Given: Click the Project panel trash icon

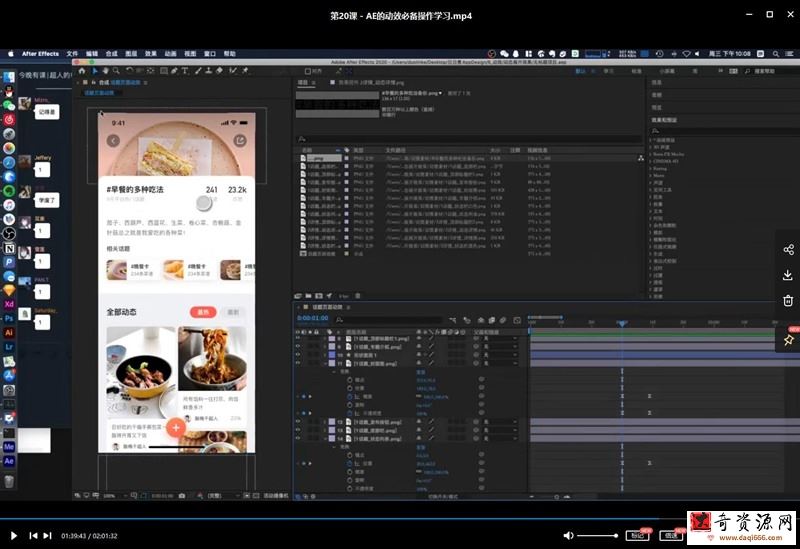Looking at the screenshot, I should [x=358, y=295].
